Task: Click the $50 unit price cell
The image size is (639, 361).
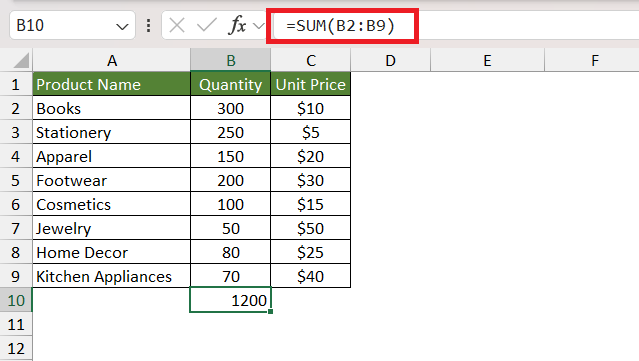Action: tap(311, 229)
